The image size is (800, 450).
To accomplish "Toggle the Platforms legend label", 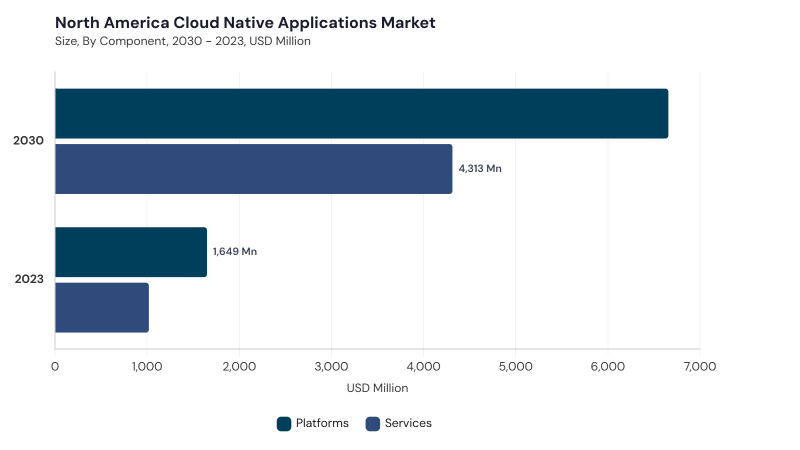I will click(322, 423).
